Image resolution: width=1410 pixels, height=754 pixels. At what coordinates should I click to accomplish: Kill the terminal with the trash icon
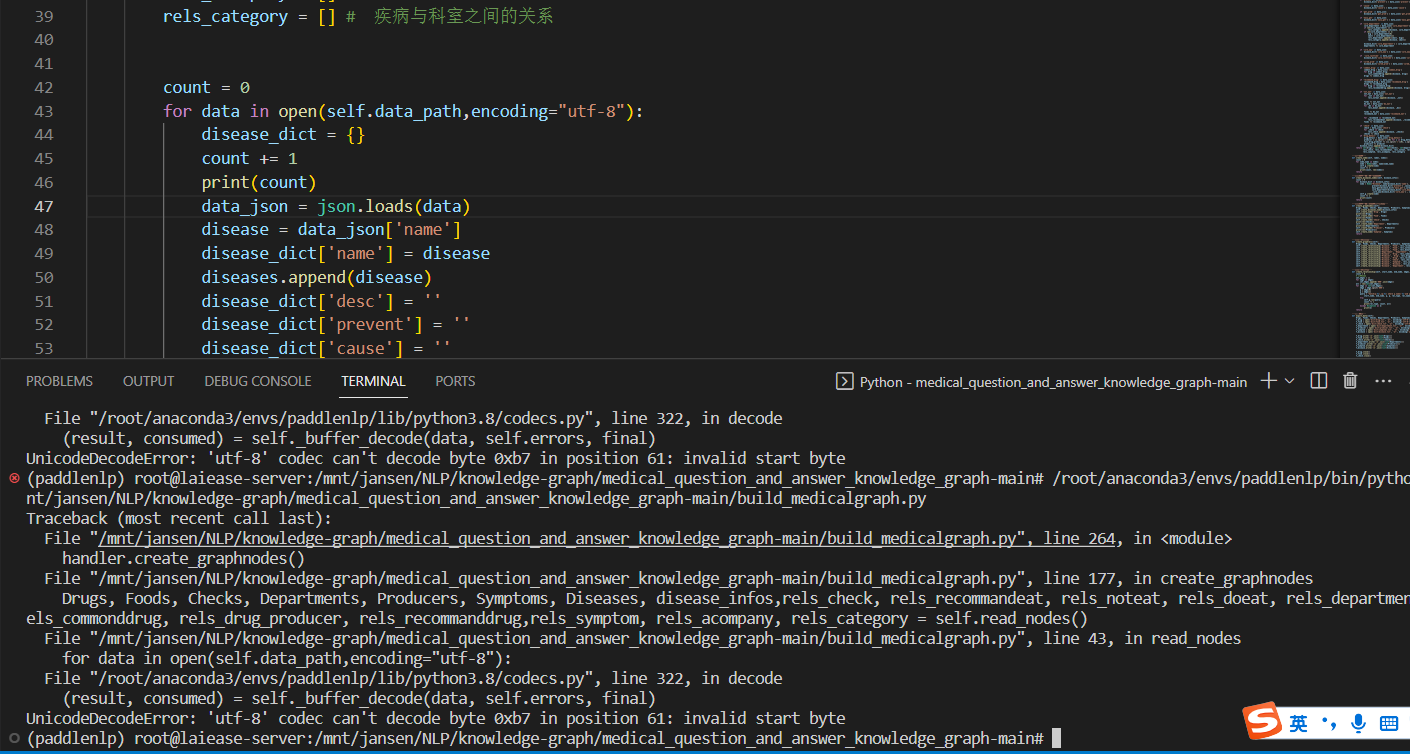pos(1350,381)
